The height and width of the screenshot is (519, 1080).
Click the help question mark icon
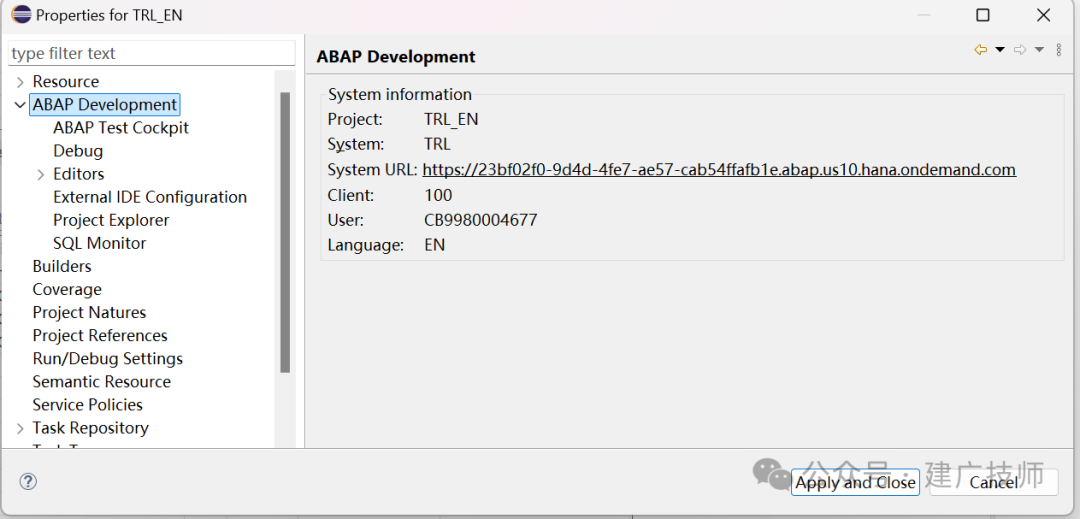pyautogui.click(x=28, y=481)
